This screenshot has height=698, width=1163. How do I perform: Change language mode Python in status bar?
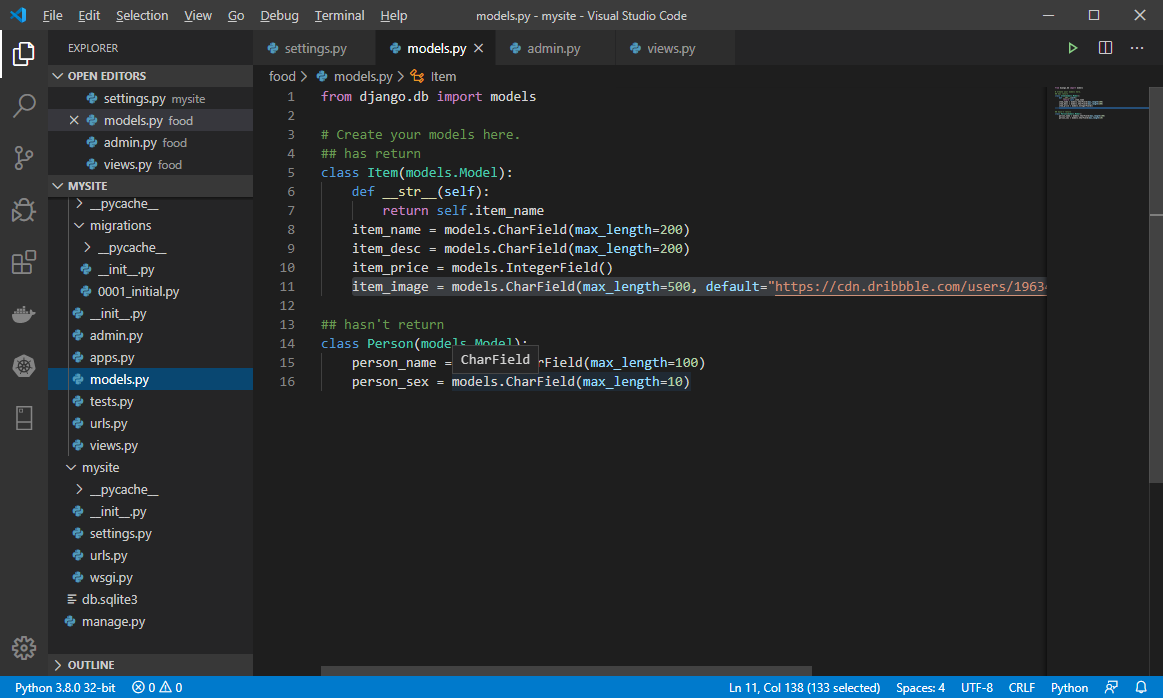coord(1069,688)
